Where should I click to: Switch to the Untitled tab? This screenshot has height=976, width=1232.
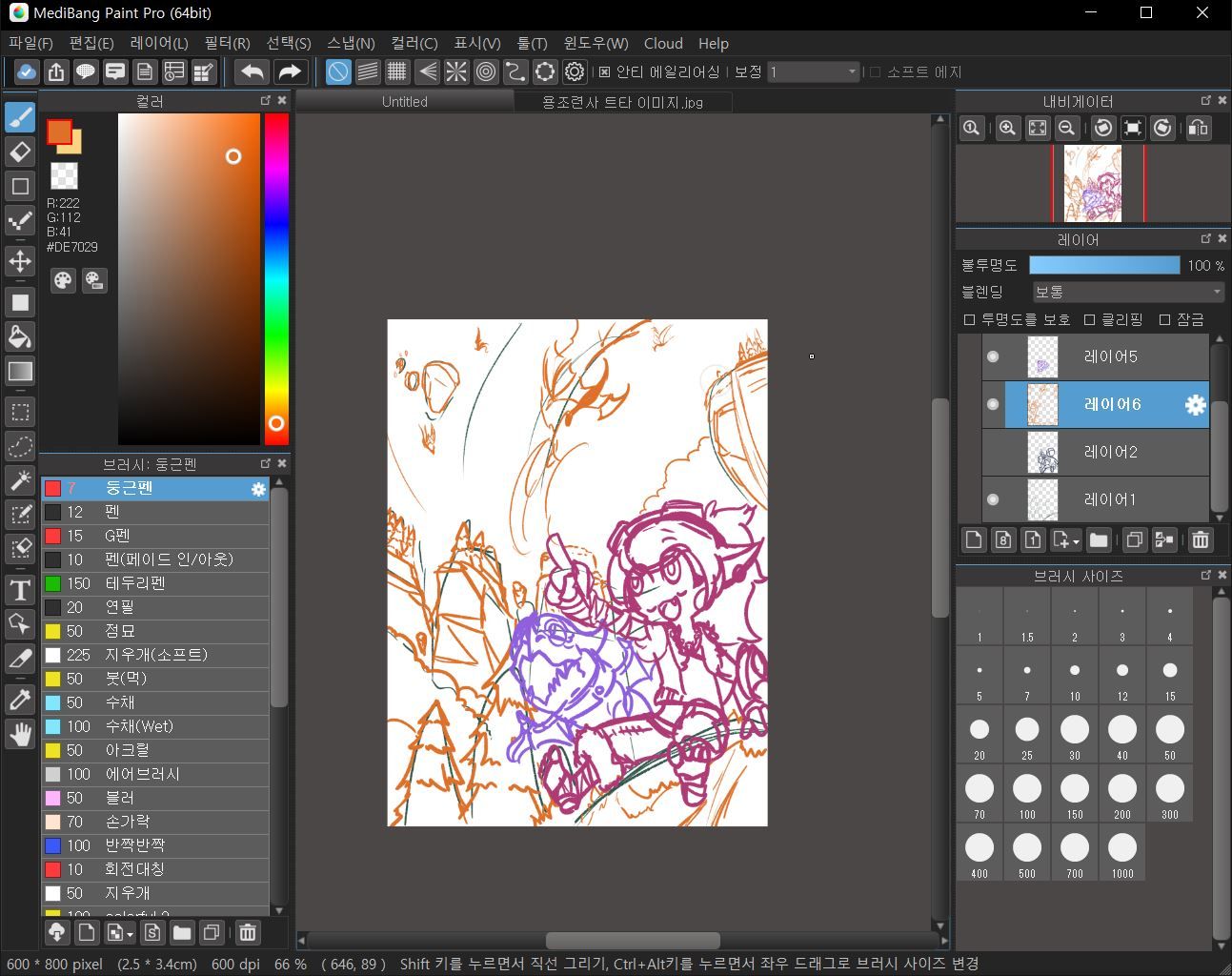tap(405, 102)
